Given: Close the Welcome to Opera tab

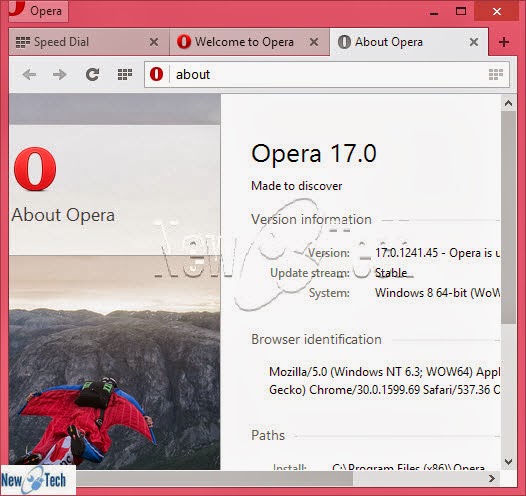Looking at the screenshot, I should (314, 42).
